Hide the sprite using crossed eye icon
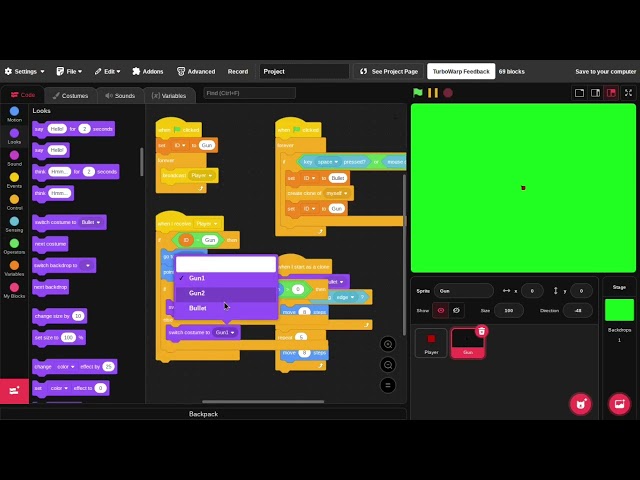Image resolution: width=640 pixels, height=480 pixels. (x=456, y=310)
